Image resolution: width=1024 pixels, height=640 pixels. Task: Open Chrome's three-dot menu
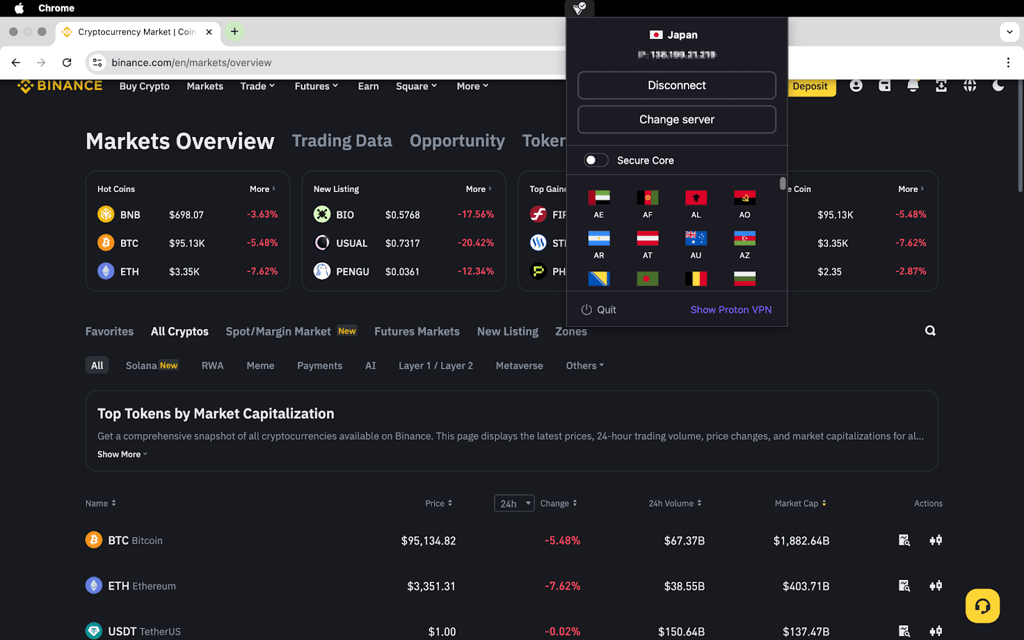point(1008,63)
